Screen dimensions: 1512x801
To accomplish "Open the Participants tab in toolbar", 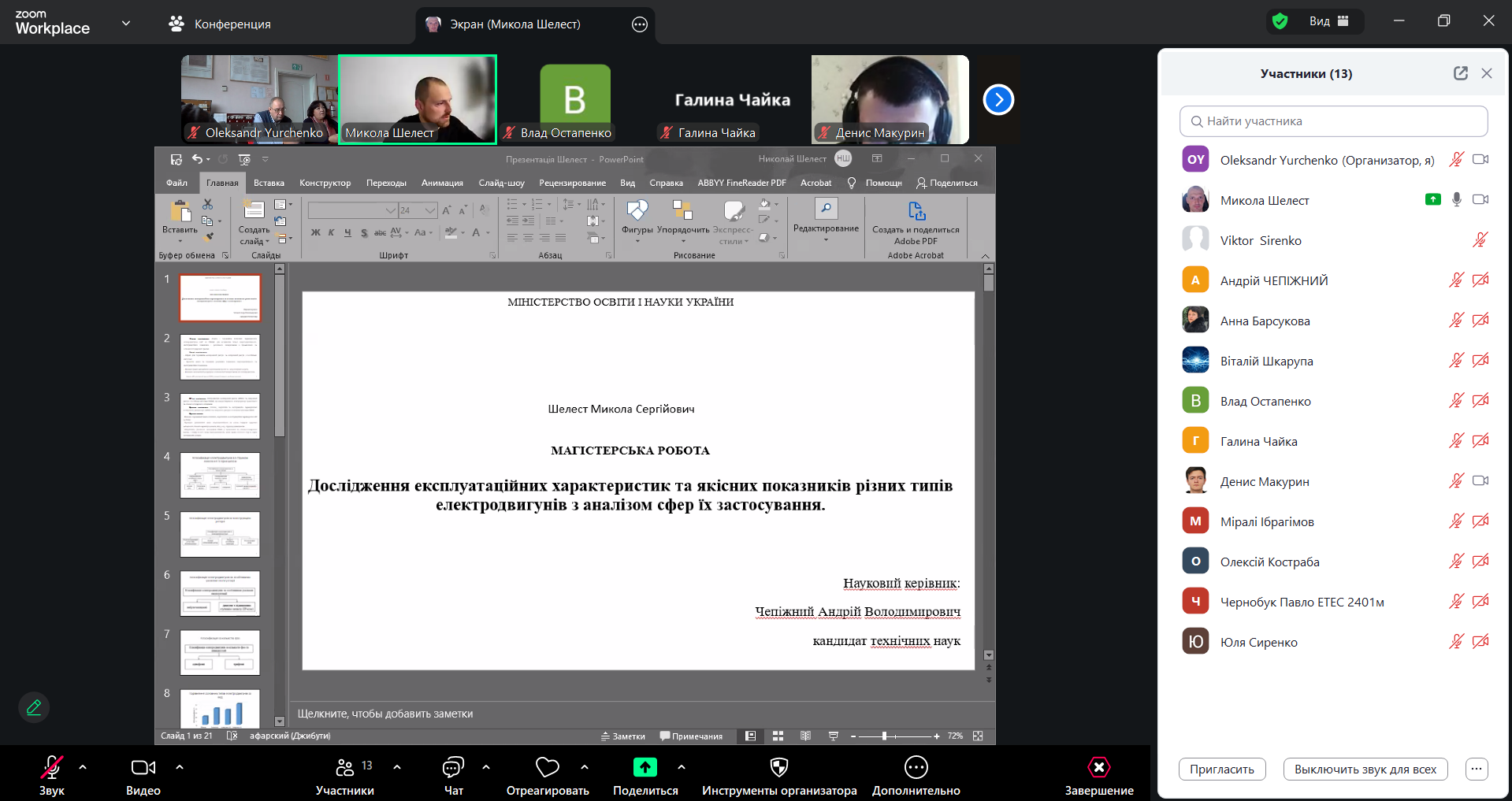I will [x=345, y=767].
